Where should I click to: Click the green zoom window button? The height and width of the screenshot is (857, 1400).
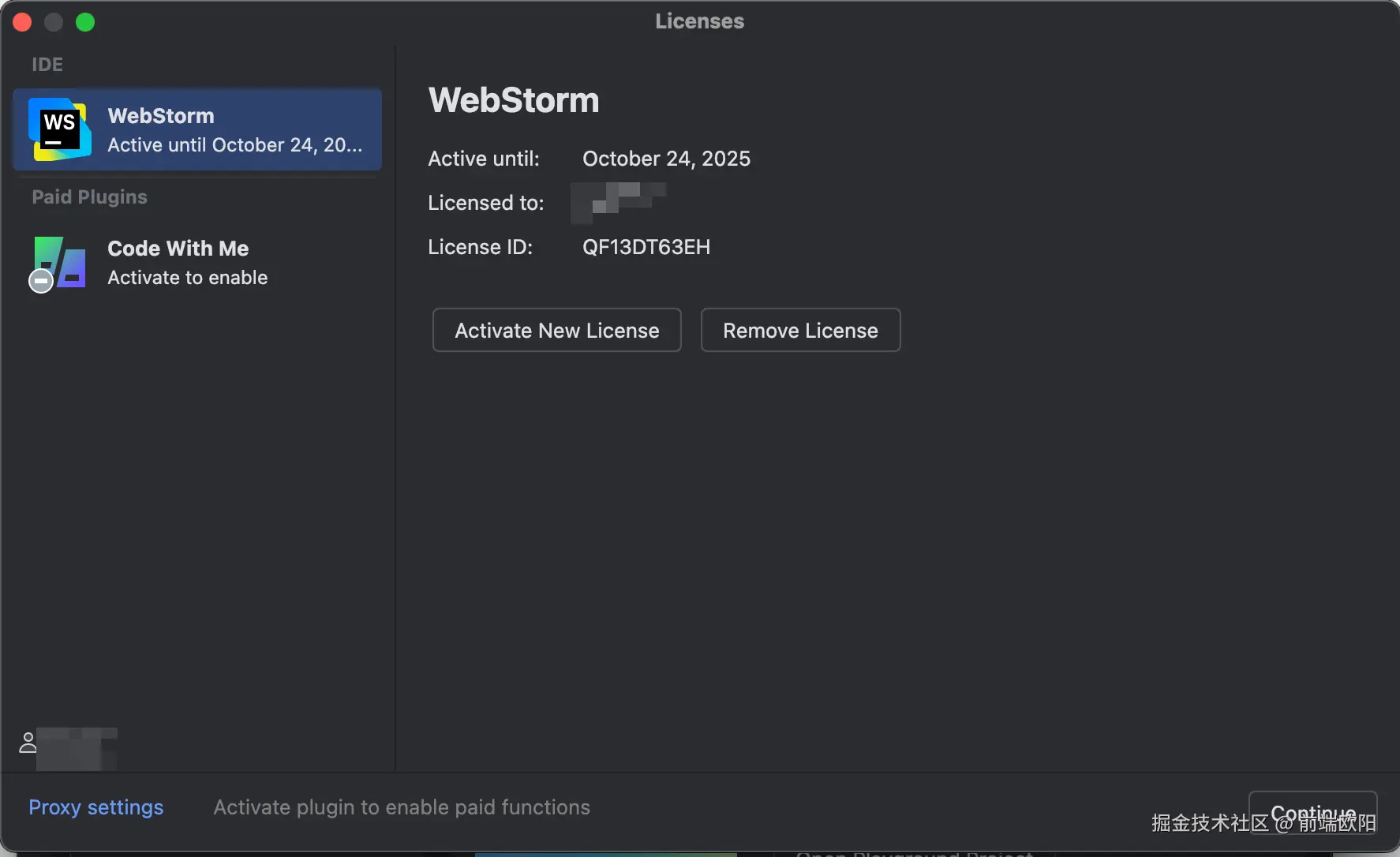click(85, 22)
